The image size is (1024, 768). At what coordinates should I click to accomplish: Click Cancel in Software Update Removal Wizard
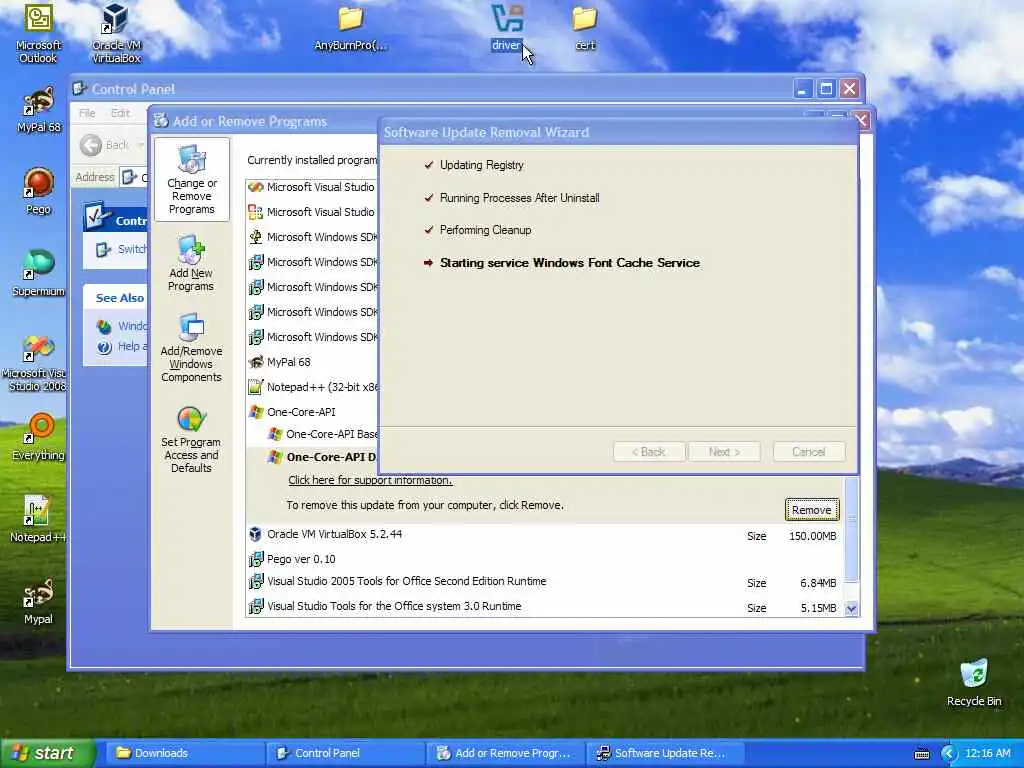[x=808, y=452]
